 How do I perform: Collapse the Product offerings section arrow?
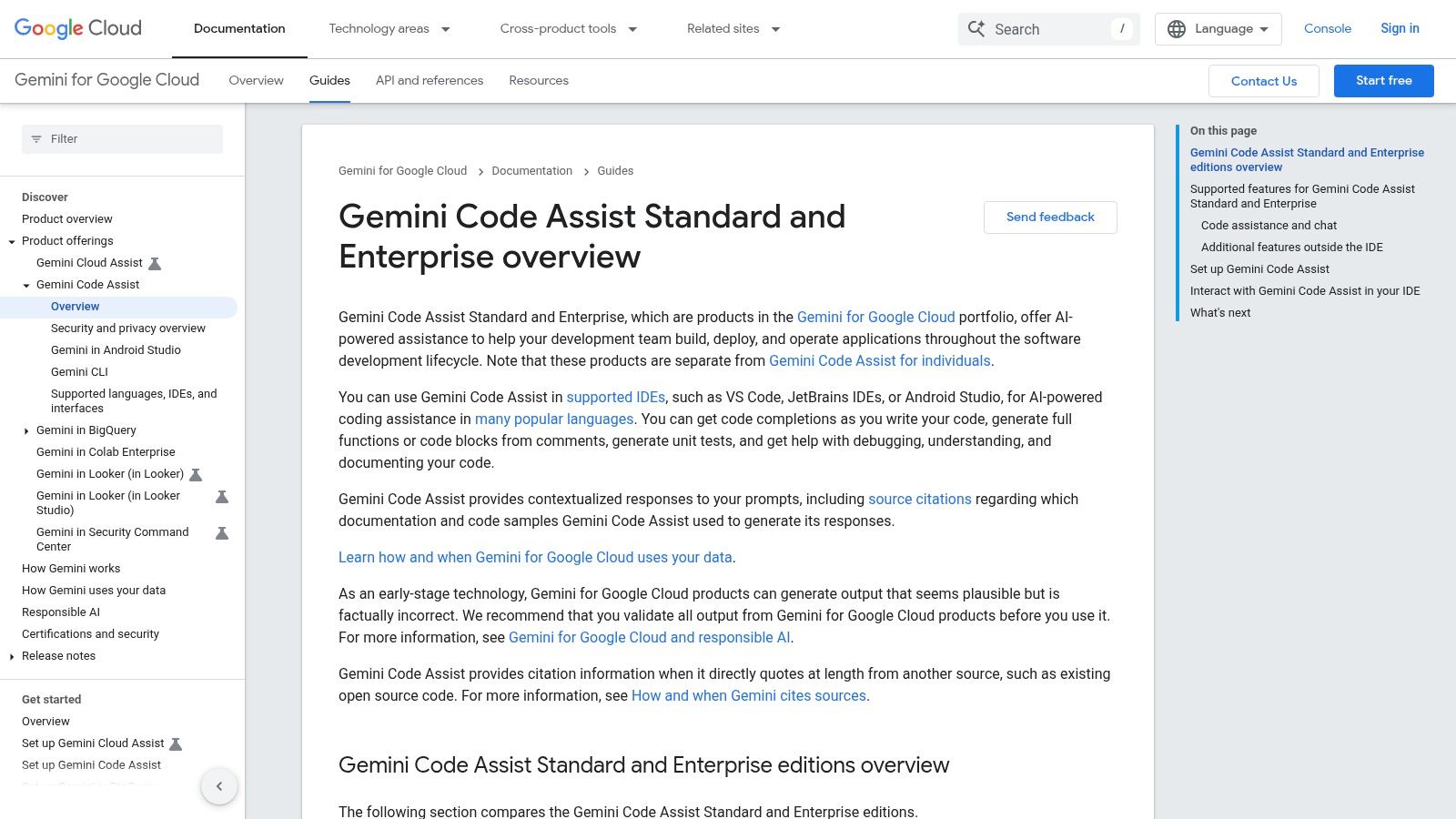[12, 241]
